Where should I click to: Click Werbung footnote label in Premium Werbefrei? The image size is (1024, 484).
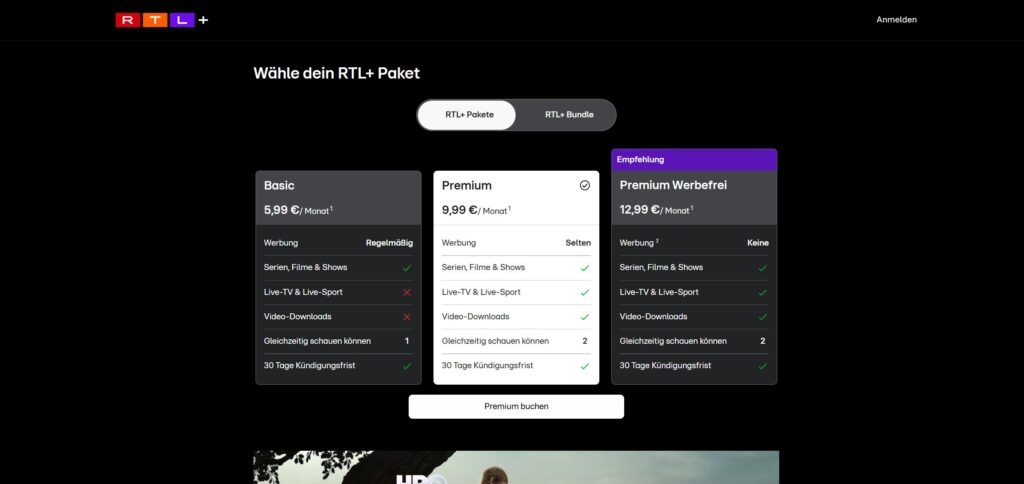coord(639,243)
